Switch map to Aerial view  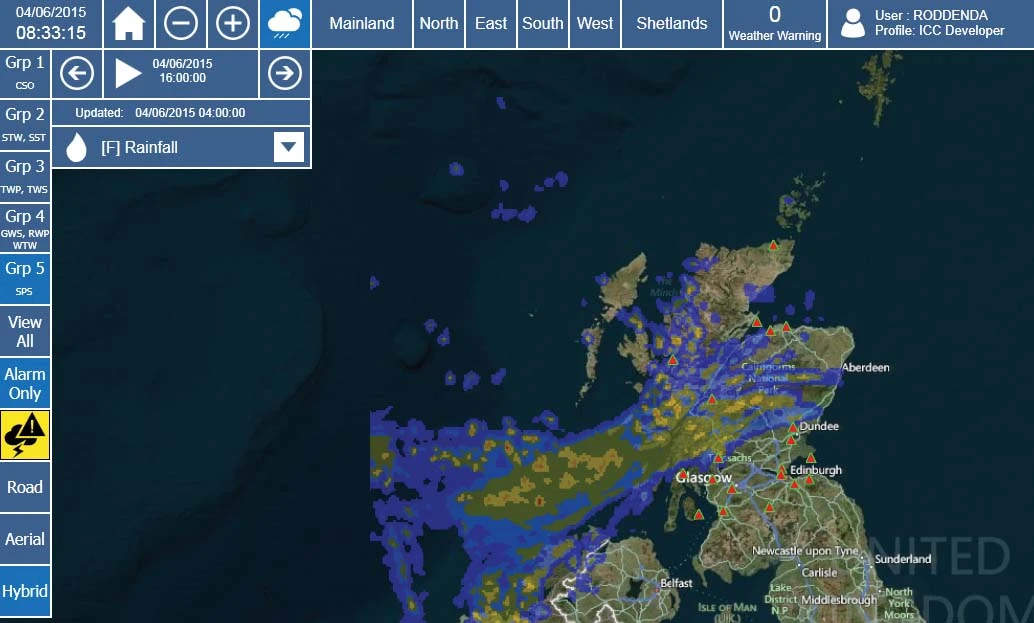pyautogui.click(x=24, y=538)
